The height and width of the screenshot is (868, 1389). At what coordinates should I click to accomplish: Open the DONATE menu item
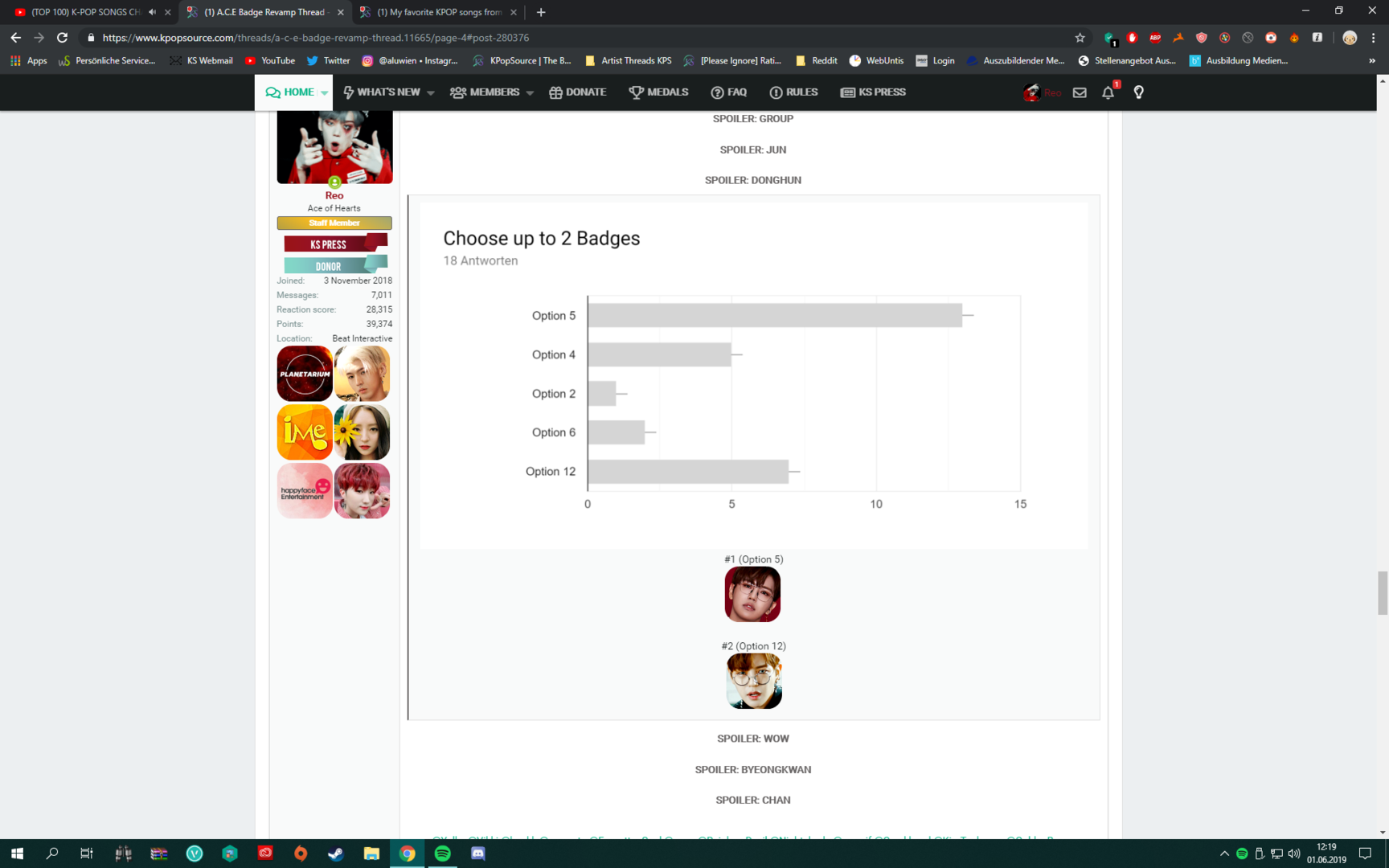(577, 92)
